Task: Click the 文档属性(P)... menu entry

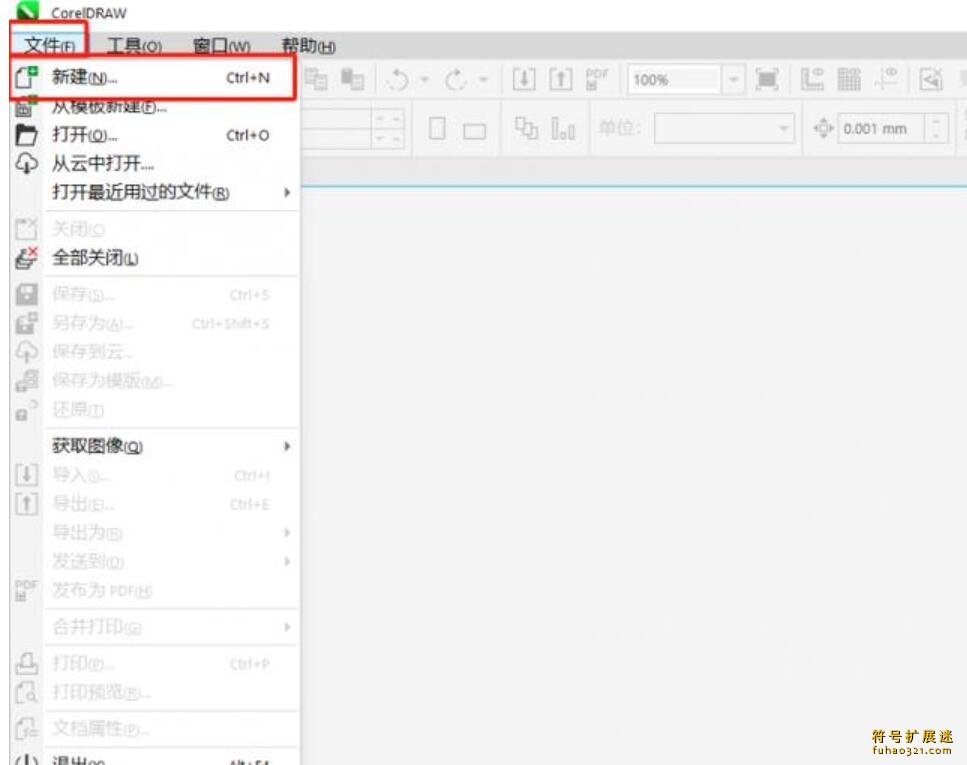Action: click(x=153, y=729)
